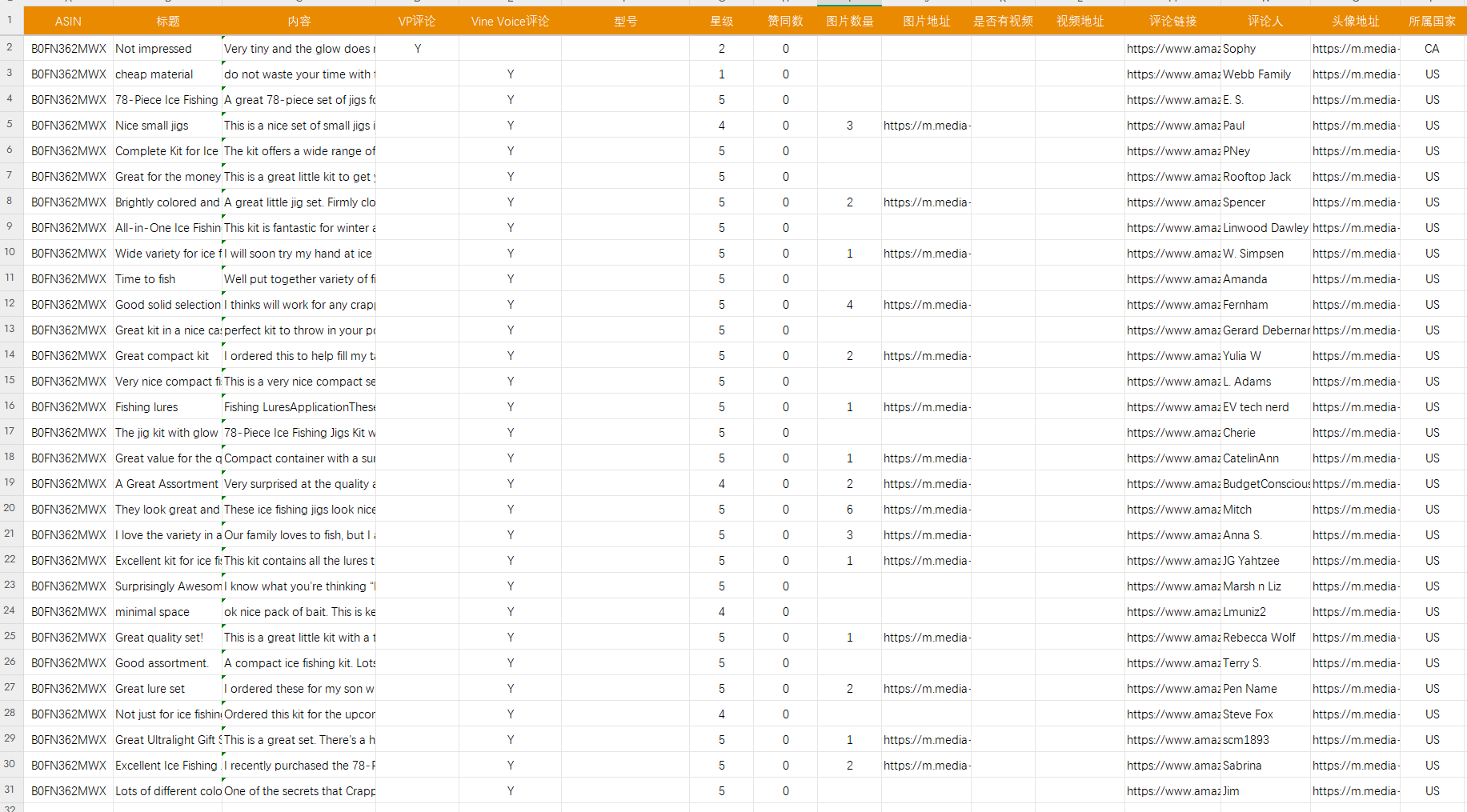The width and height of the screenshot is (1467, 812).
Task: Click the 评论链接 header cell
Action: (1172, 22)
